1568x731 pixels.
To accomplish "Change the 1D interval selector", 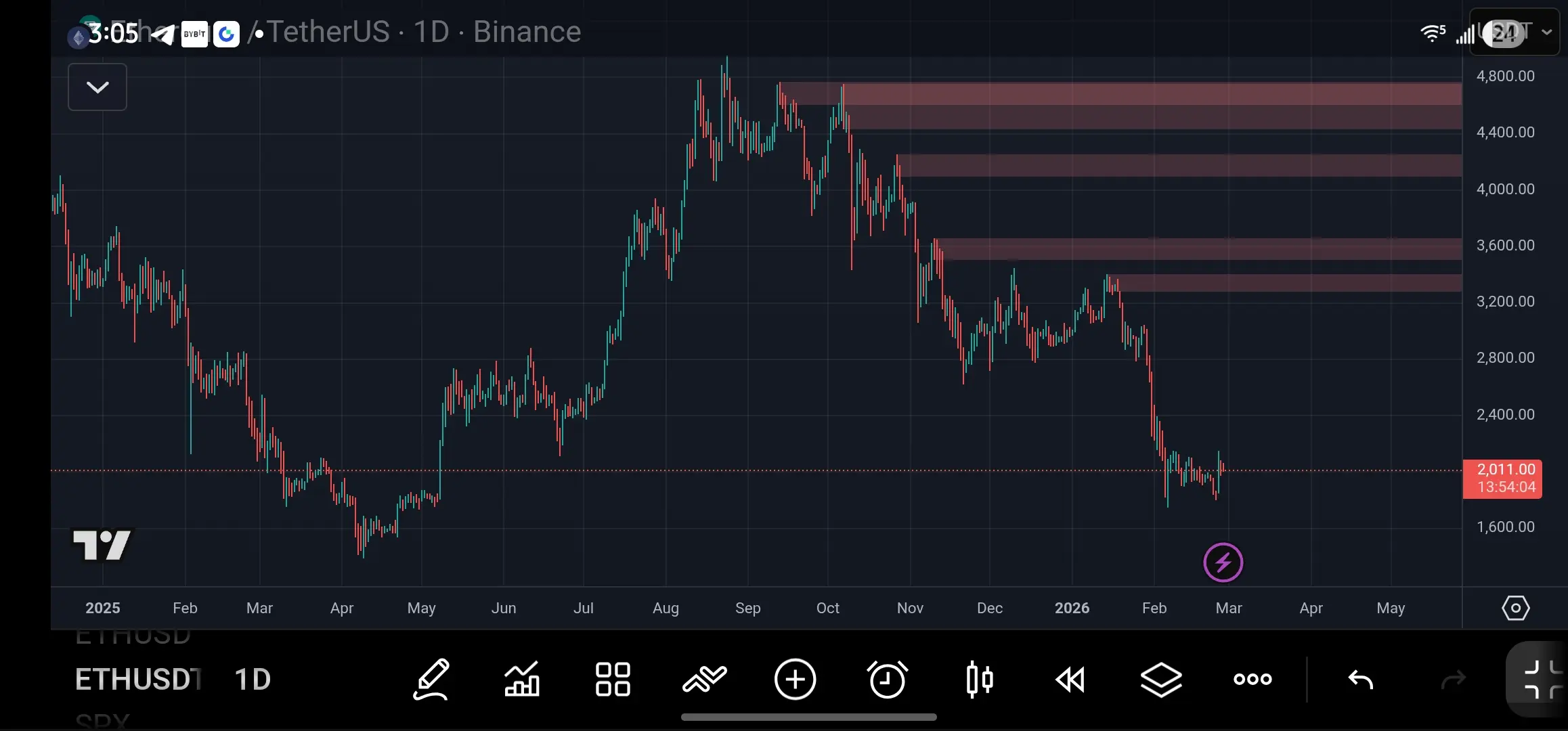I will pos(253,679).
